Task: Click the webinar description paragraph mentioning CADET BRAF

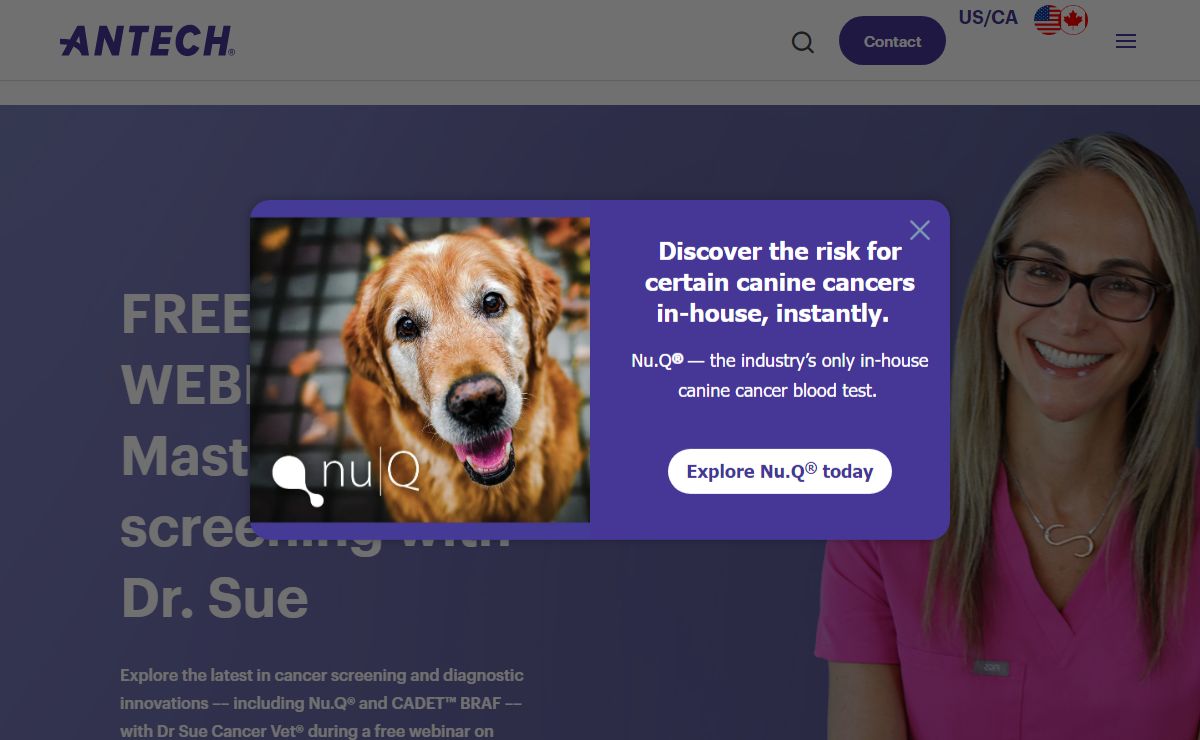Action: click(x=322, y=703)
